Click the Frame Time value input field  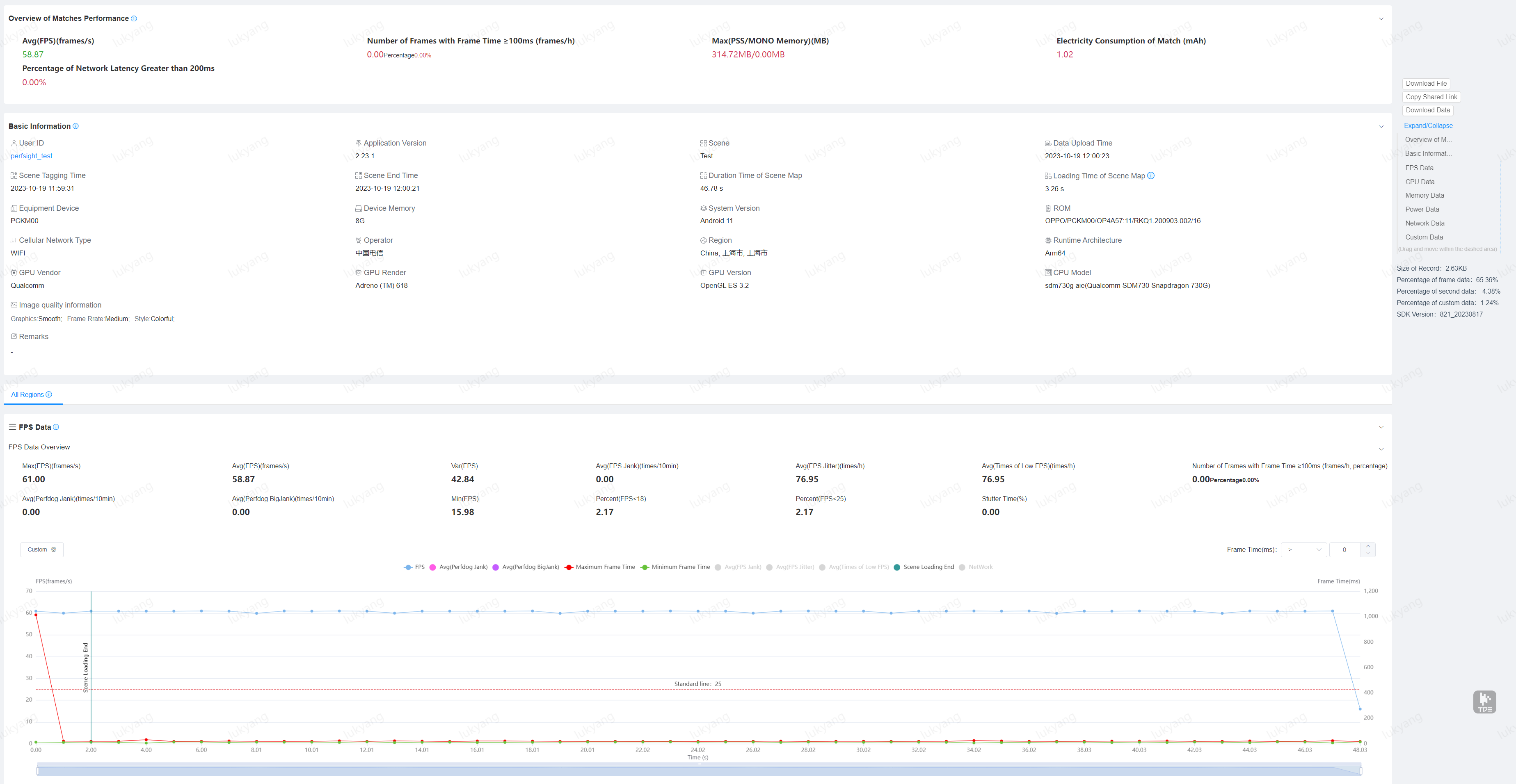(x=1344, y=550)
